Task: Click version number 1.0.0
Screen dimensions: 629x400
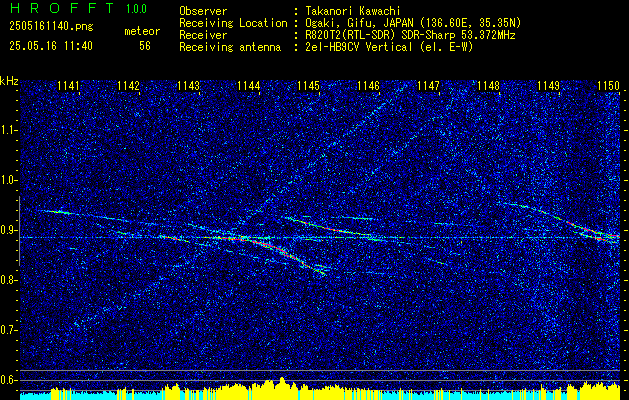Action: (136, 8)
